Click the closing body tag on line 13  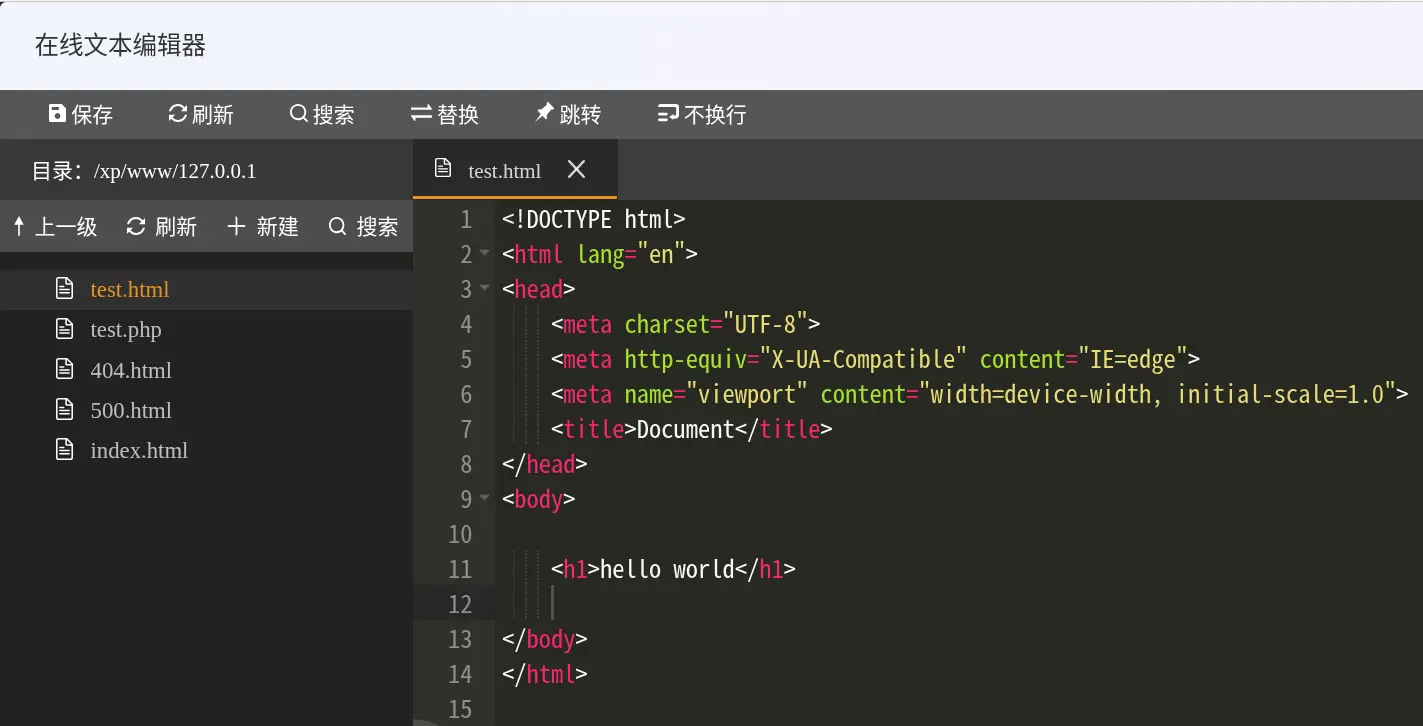click(x=545, y=639)
